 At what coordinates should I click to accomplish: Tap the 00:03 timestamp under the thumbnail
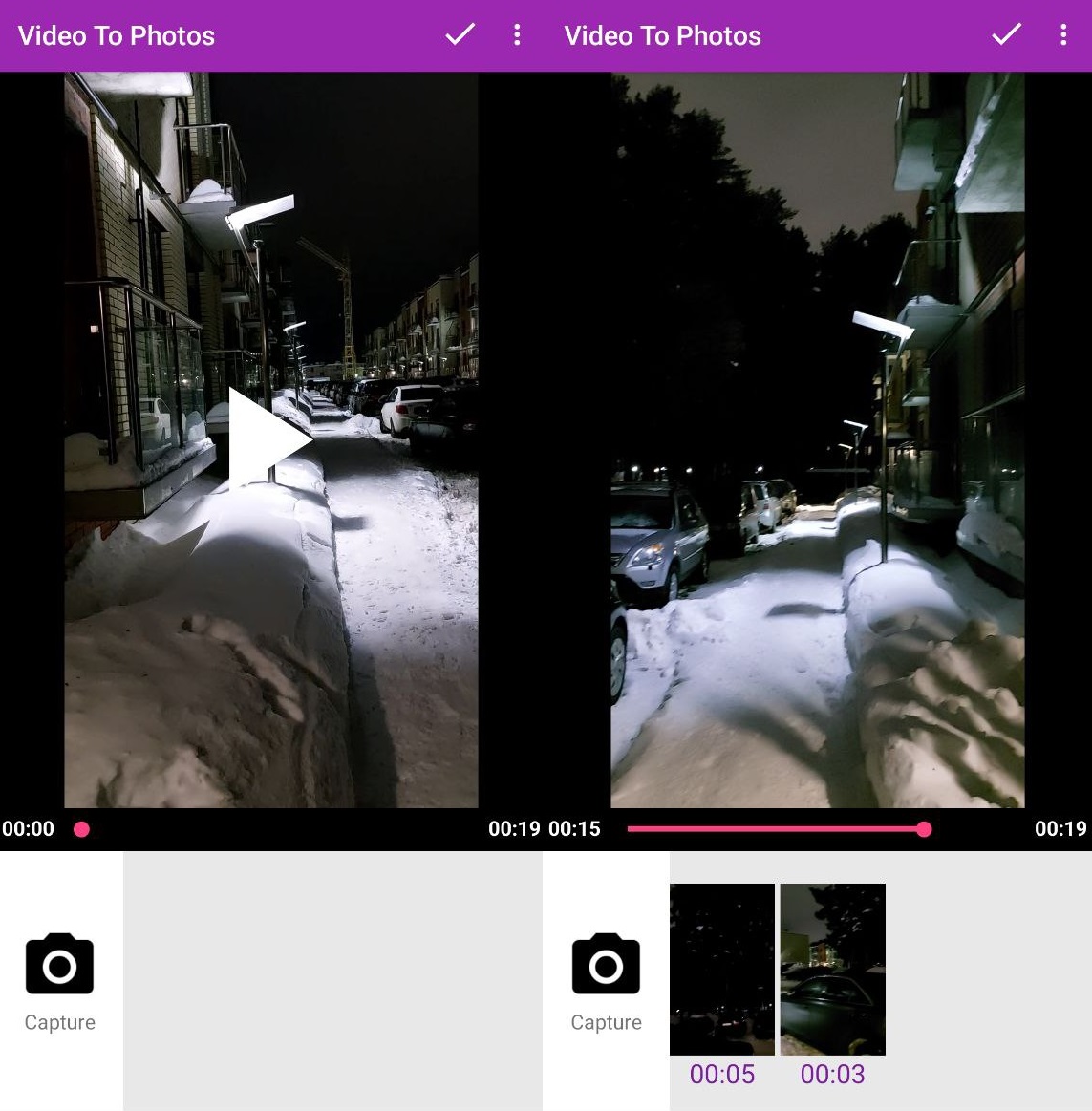click(833, 1075)
